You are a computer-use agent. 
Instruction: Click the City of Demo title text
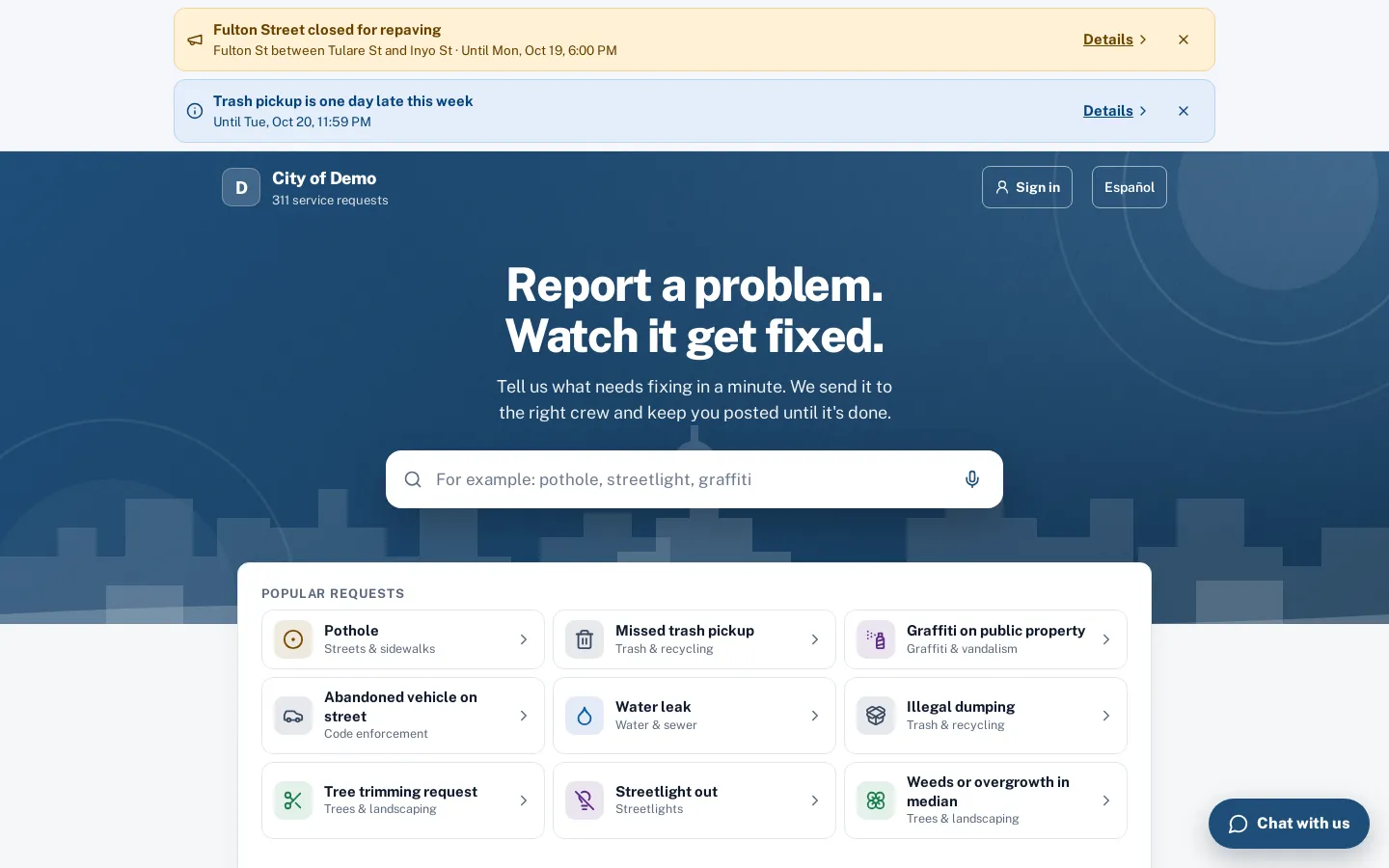pos(324,178)
